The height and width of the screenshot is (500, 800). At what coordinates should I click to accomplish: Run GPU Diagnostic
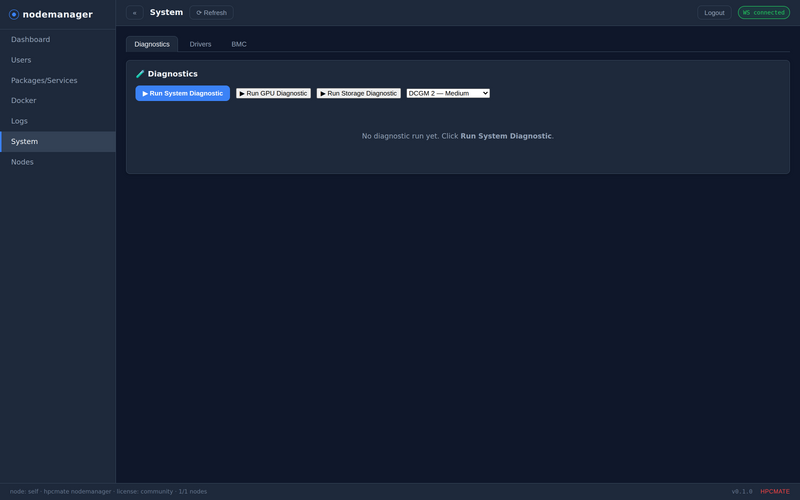click(x=273, y=93)
